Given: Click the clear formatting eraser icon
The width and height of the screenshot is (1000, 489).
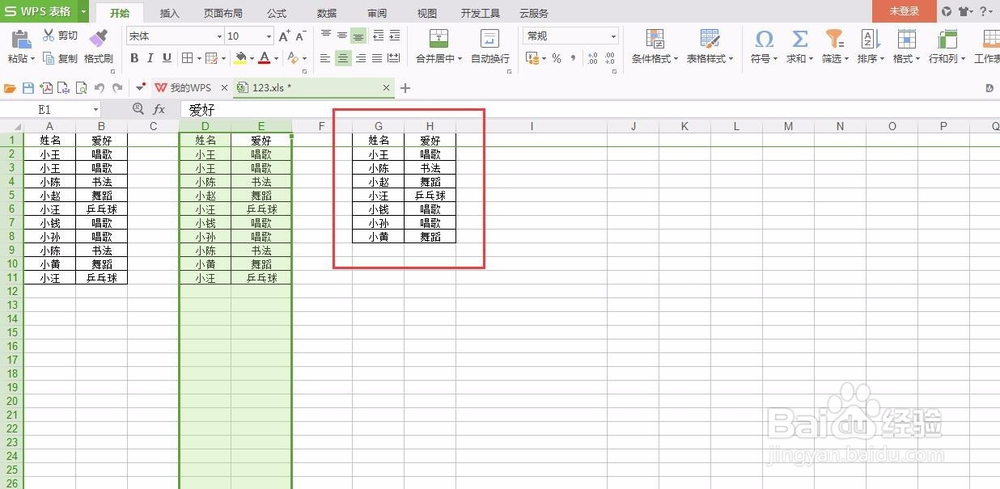Looking at the screenshot, I should pos(291,58).
